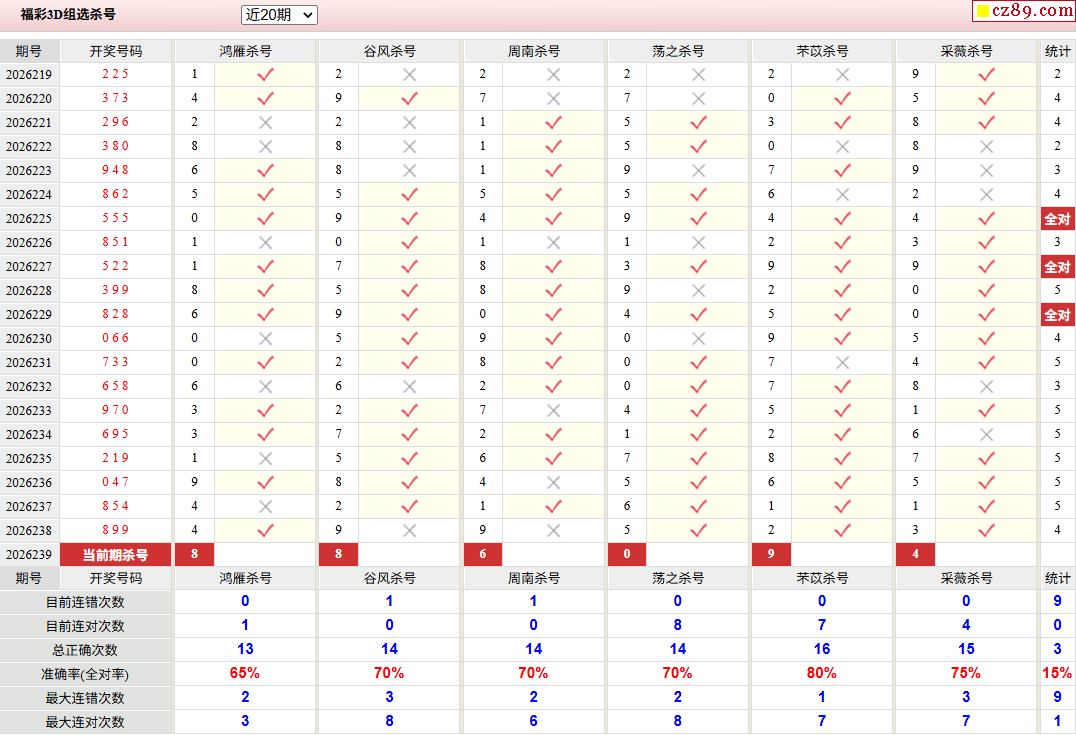The height and width of the screenshot is (735, 1076).
Task: Click red kill number 8 under 鸿雁杀号
Action: click(195, 554)
